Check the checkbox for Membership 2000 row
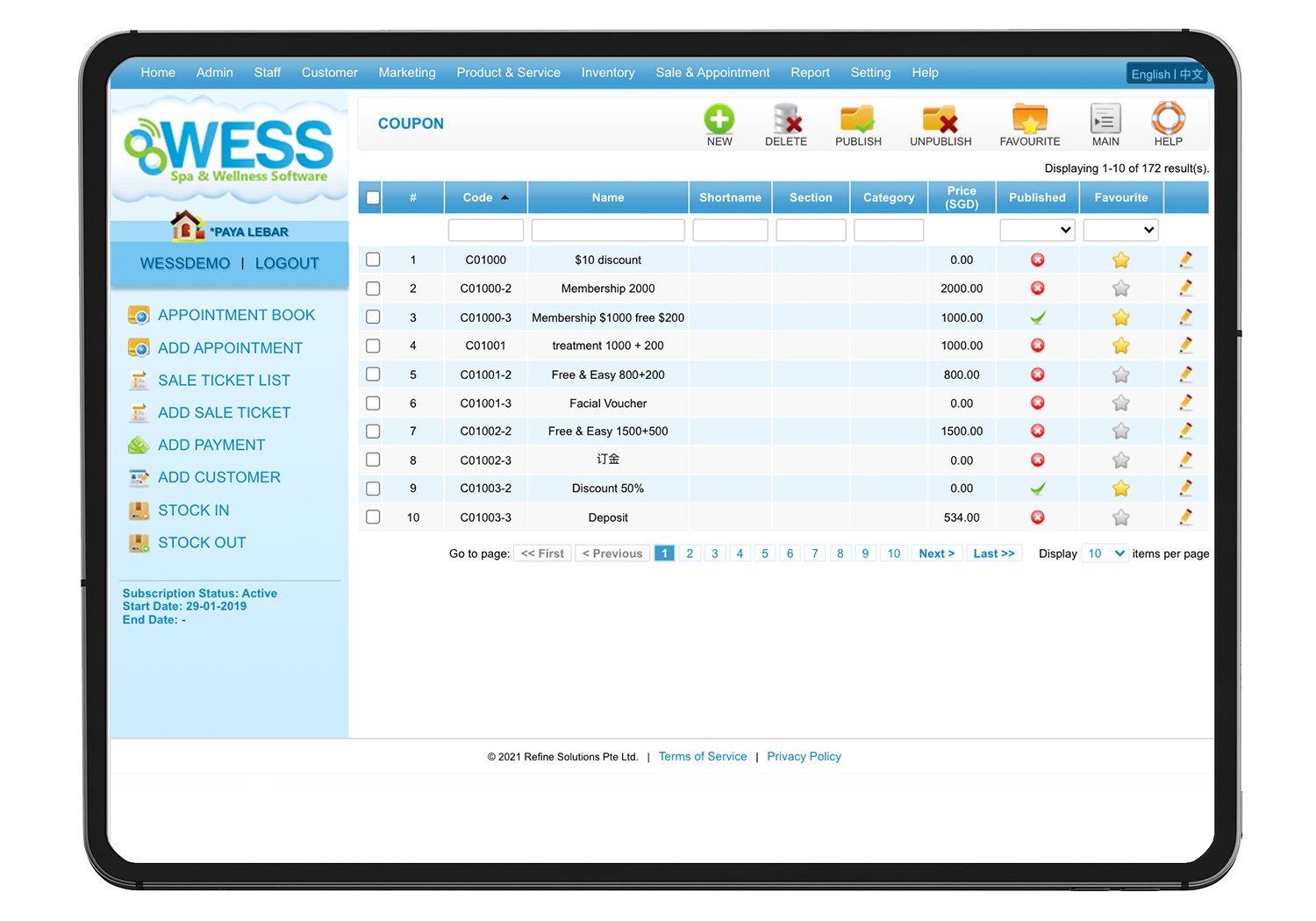The width and height of the screenshot is (1316, 921). pyautogui.click(x=372, y=288)
